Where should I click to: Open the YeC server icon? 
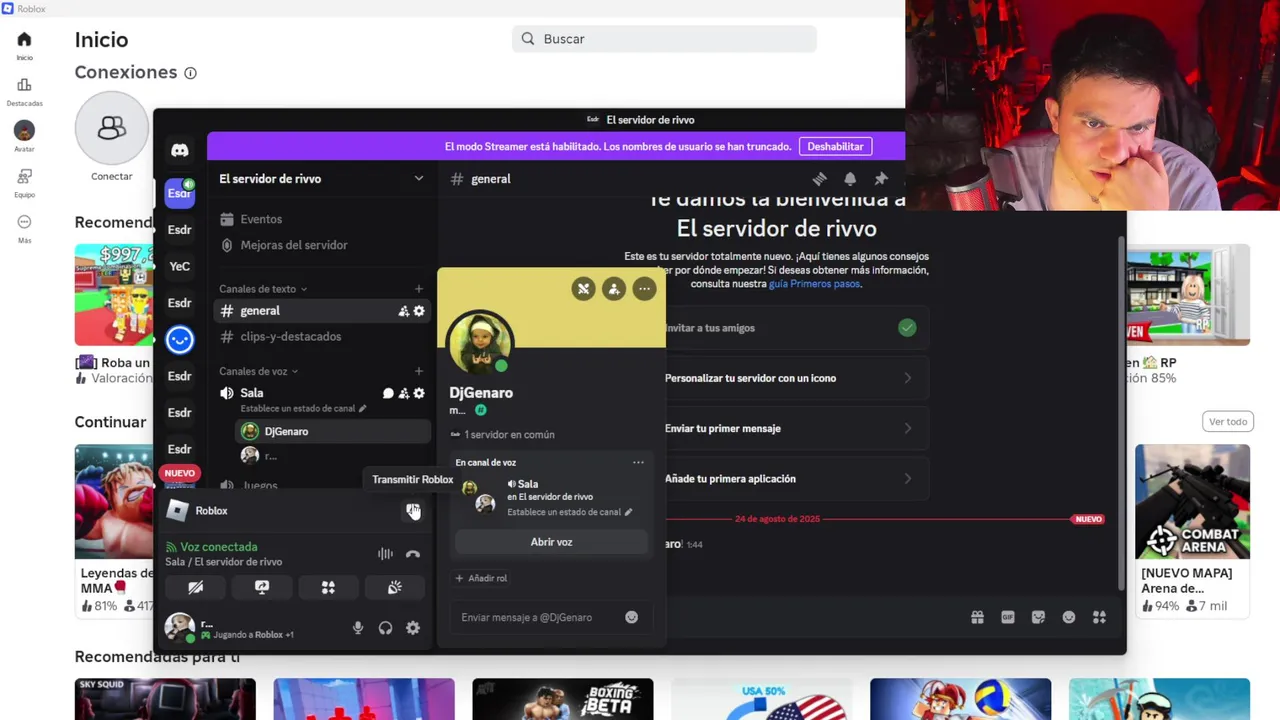(179, 266)
